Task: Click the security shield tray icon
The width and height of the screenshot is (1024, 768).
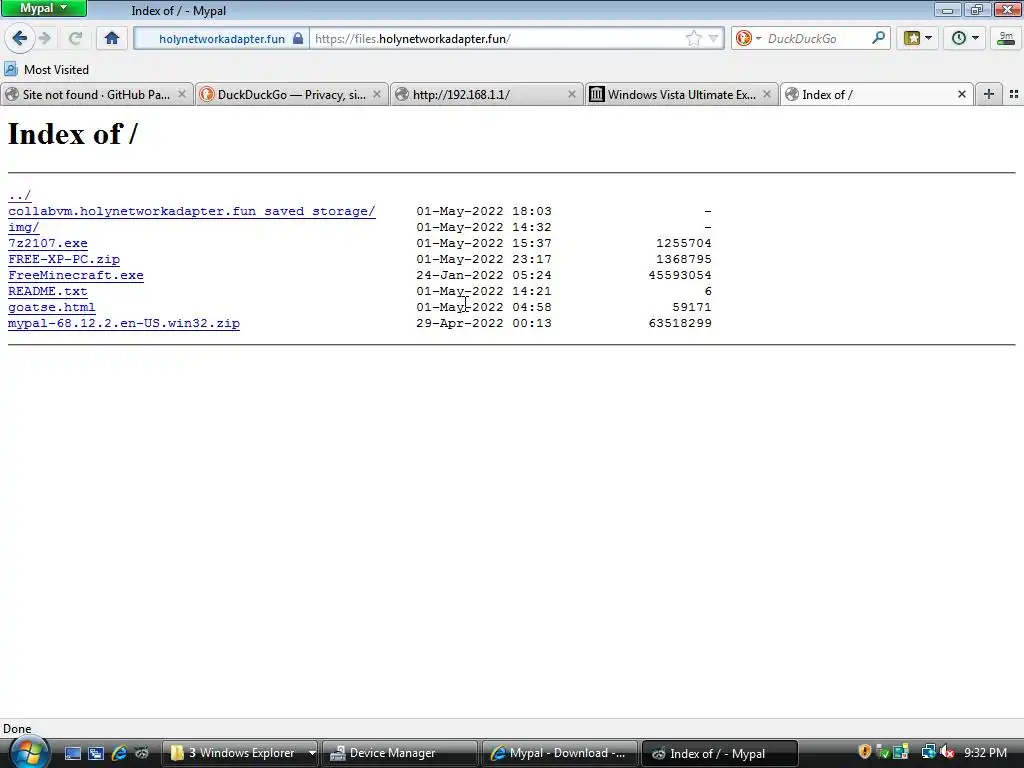Action: (865, 752)
